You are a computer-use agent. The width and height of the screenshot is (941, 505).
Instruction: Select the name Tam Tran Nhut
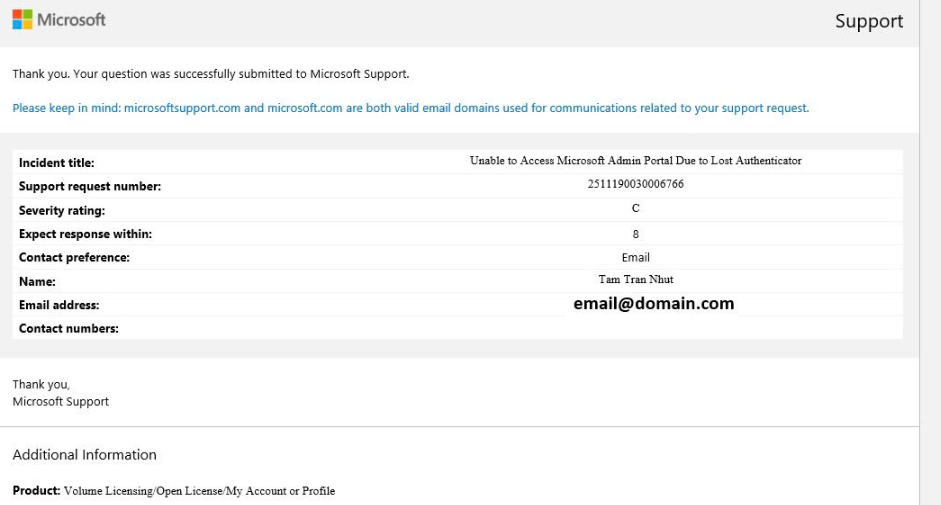(x=636, y=279)
